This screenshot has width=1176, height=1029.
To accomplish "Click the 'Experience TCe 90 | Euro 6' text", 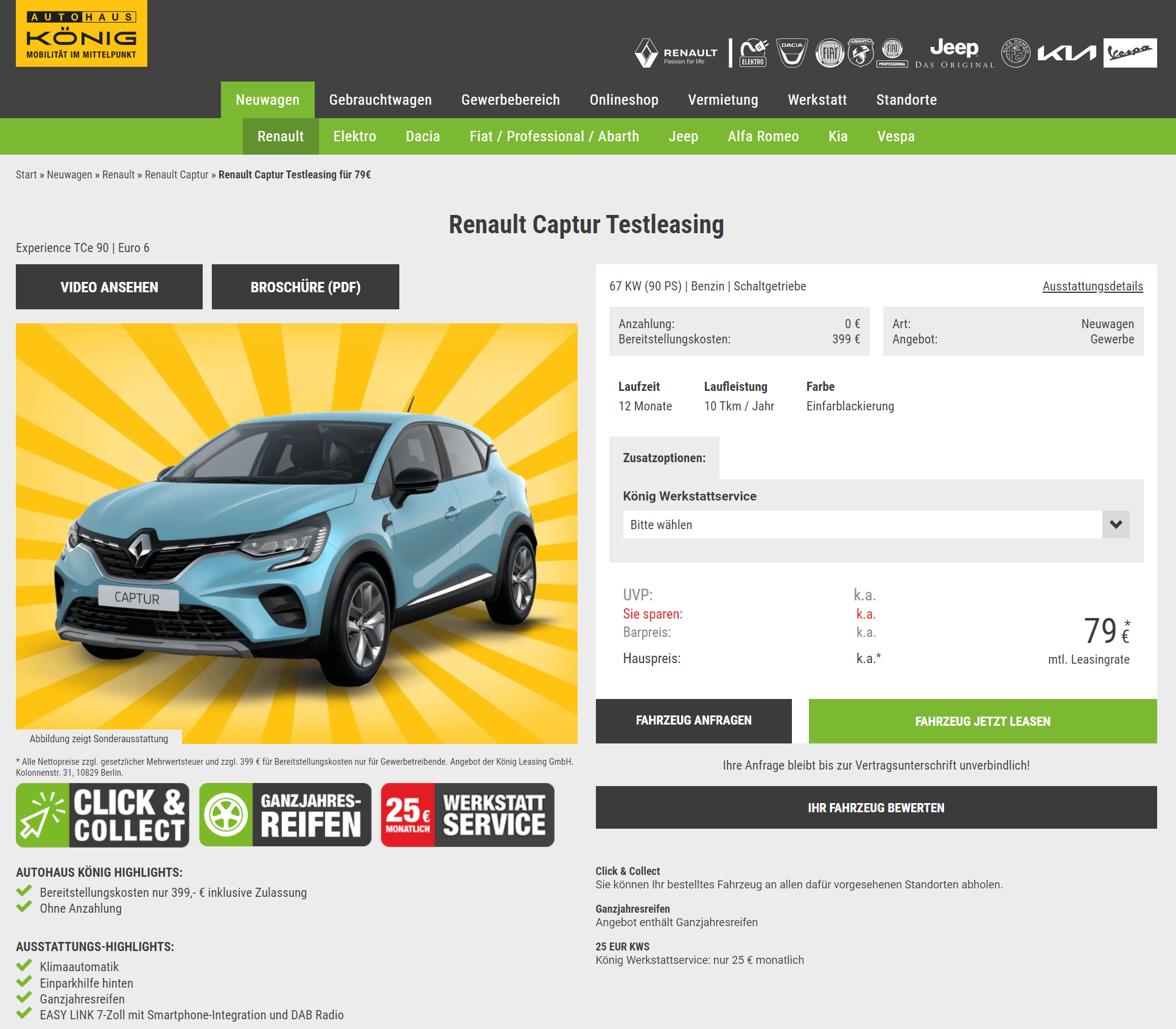I will (x=83, y=248).
